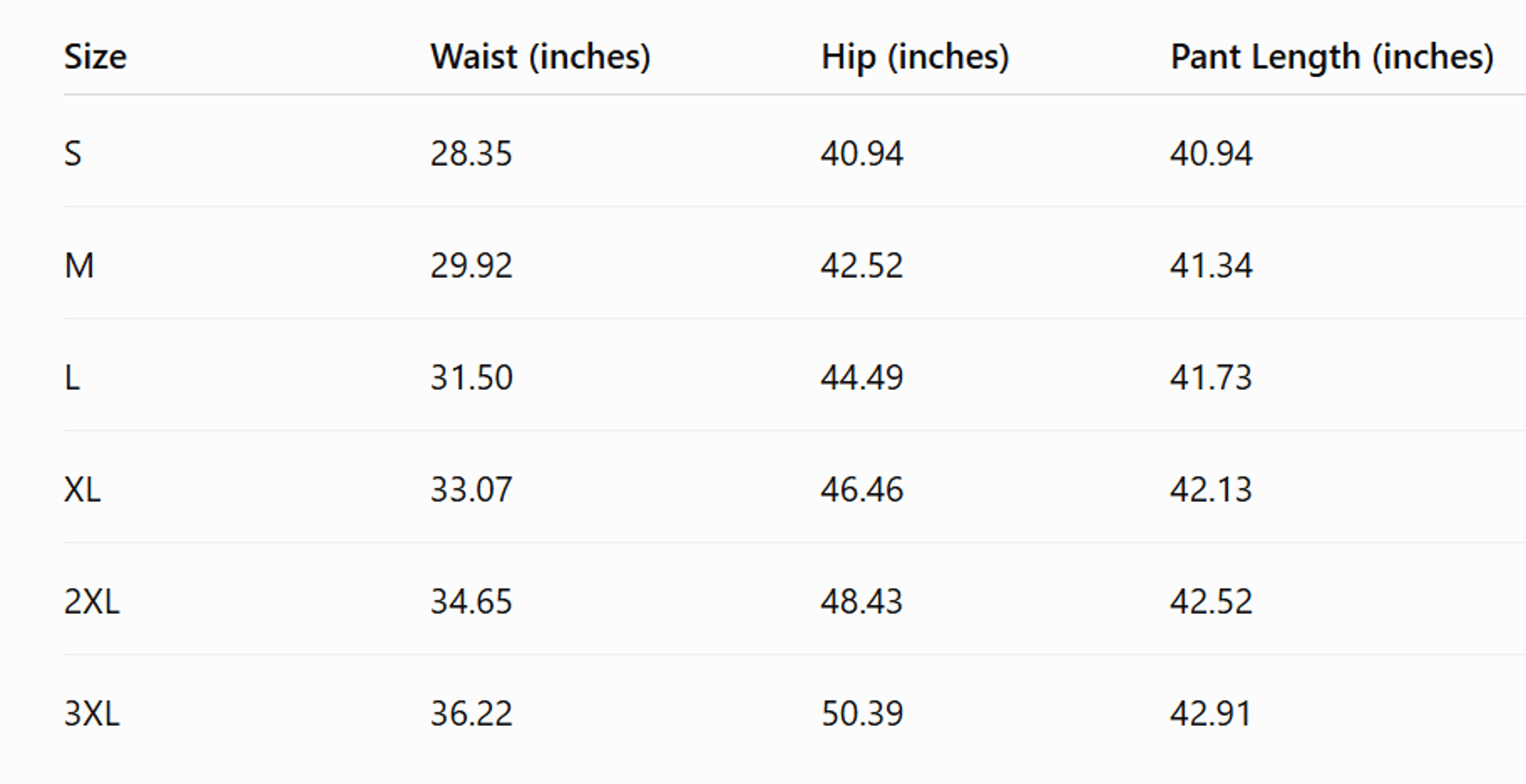Select the 3XL size cell
Image resolution: width=1526 pixels, height=784 pixels.
click(92, 713)
